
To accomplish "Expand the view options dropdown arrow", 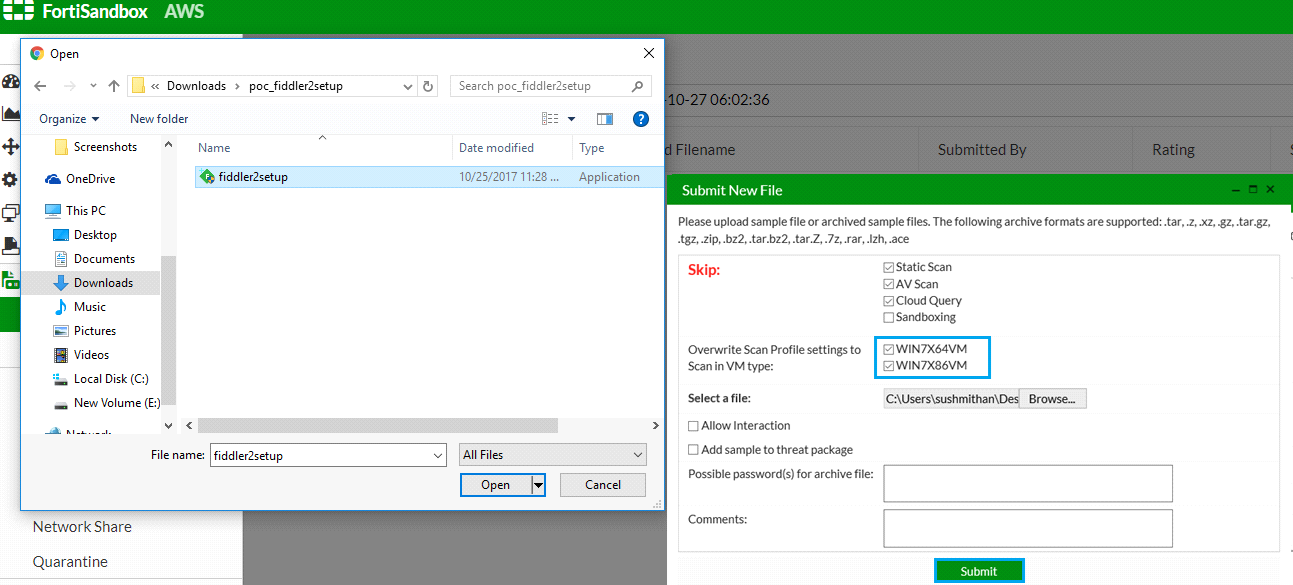I will coord(572,119).
